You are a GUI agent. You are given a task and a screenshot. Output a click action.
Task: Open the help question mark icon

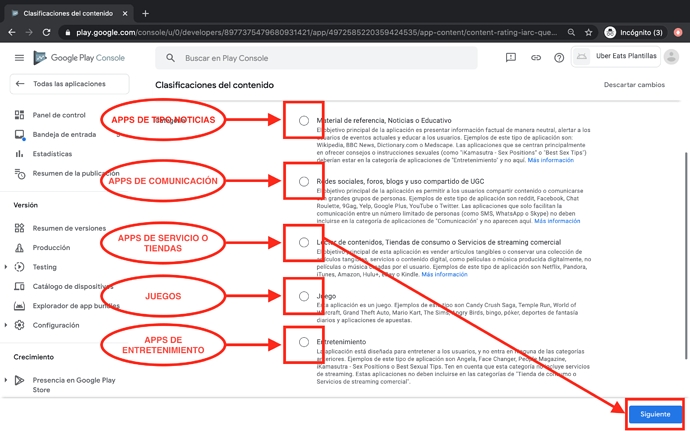tap(559, 58)
